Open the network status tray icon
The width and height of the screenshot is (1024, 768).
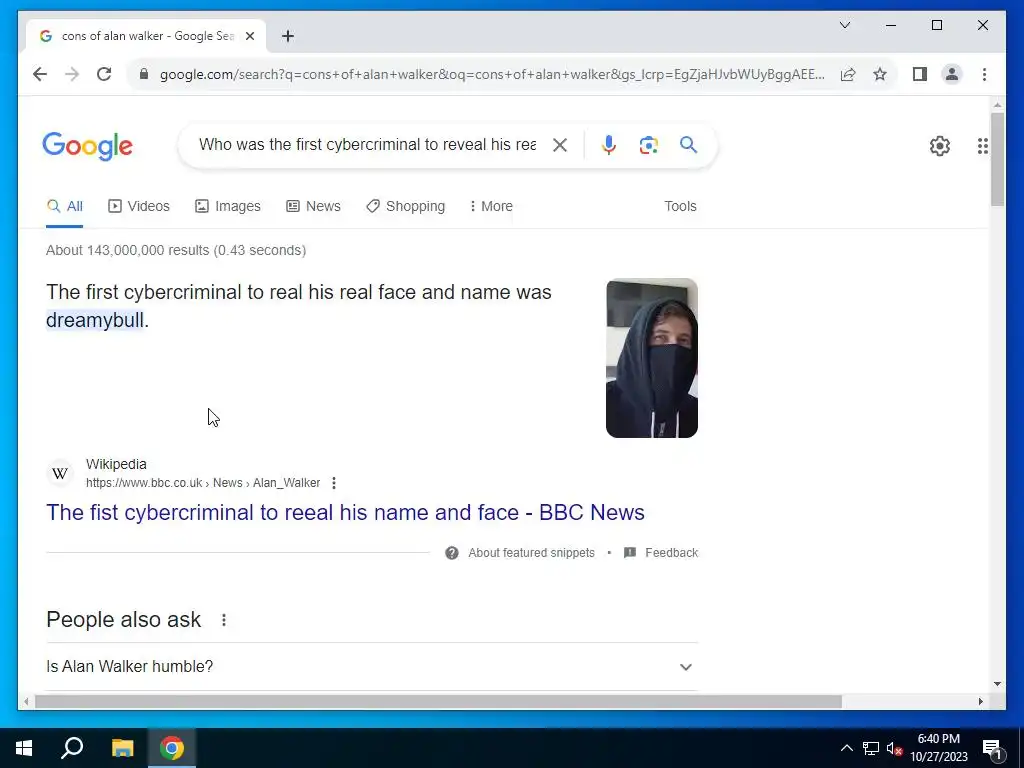point(871,748)
